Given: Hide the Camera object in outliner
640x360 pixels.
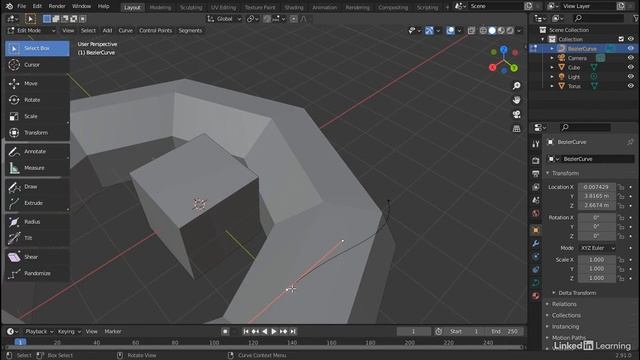Looking at the screenshot, I should point(631,58).
